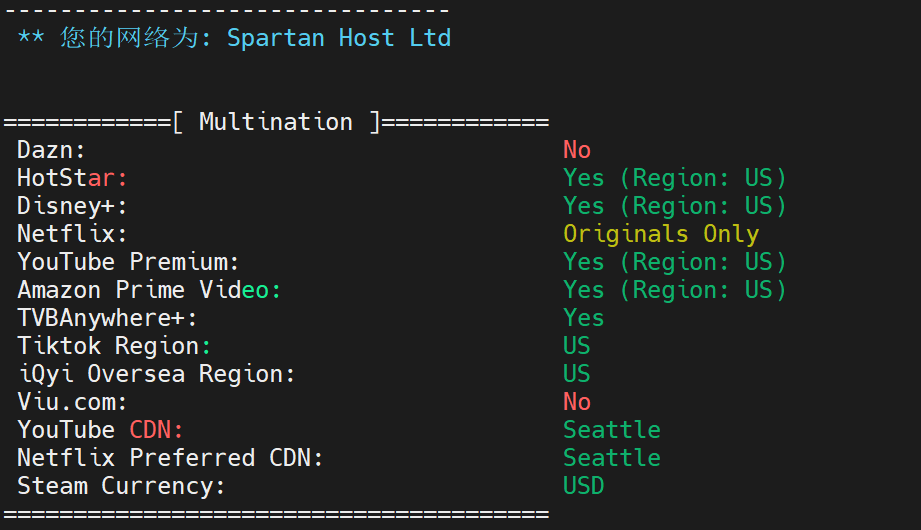Click the Steam Currency label
Screen dimensions: 921x530
click(121, 486)
